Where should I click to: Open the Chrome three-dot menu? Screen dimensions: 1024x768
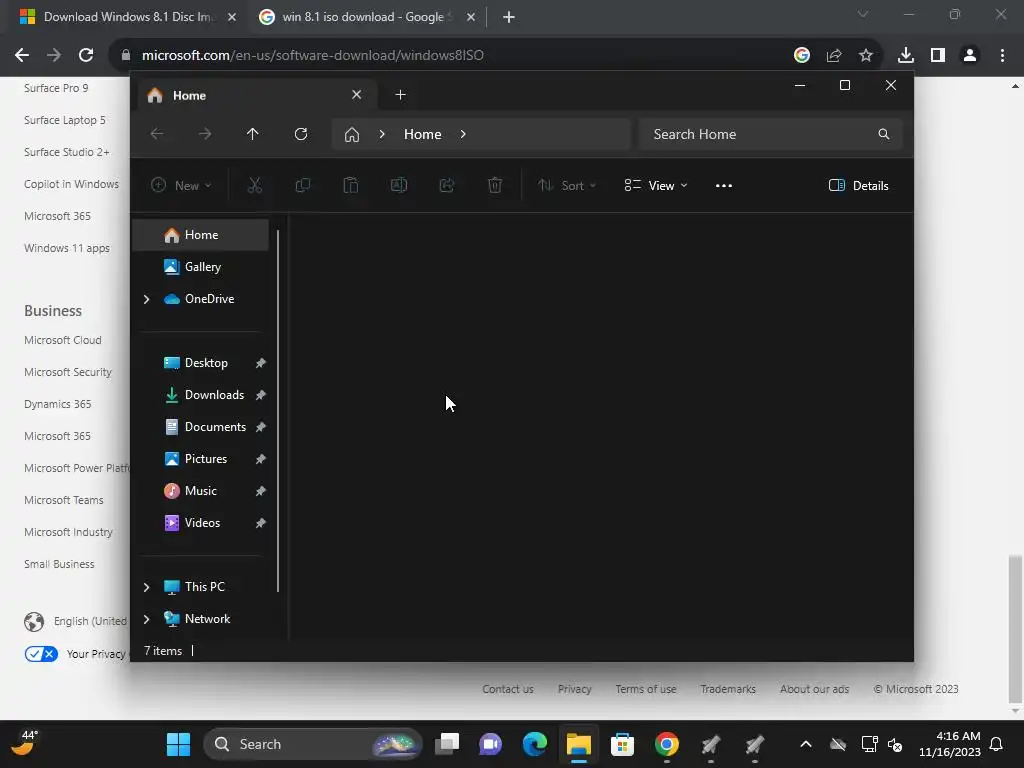click(x=1002, y=56)
